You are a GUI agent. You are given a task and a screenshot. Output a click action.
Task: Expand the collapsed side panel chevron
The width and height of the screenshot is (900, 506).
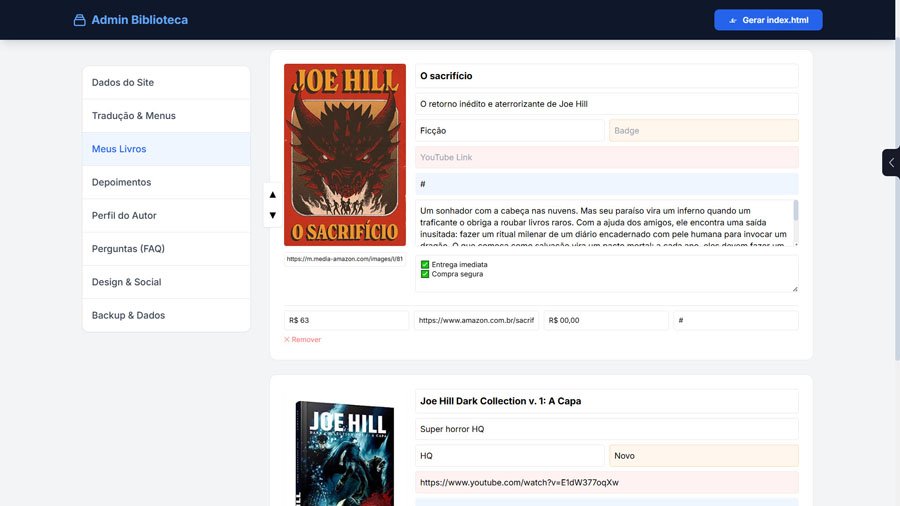pos(891,162)
